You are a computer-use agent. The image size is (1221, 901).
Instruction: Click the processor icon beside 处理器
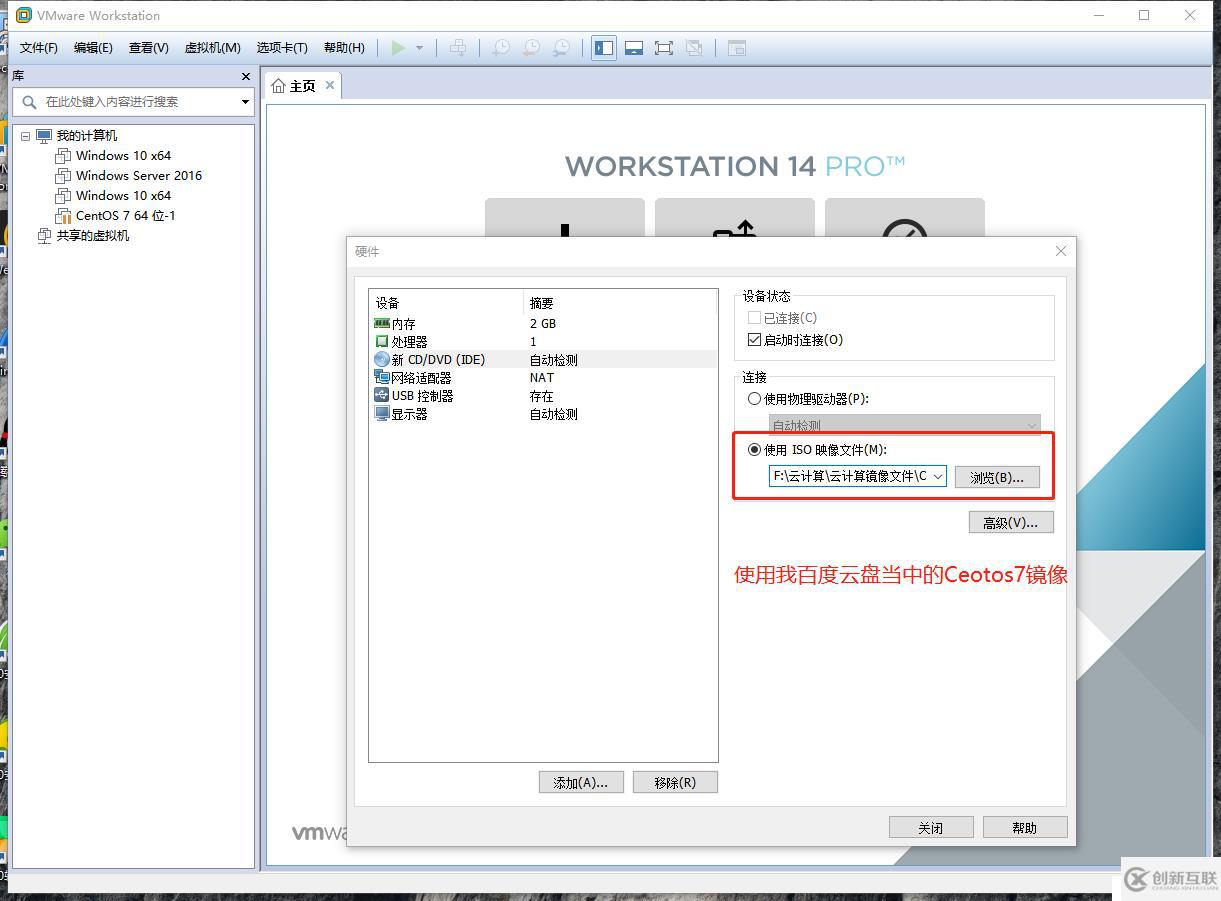381,342
